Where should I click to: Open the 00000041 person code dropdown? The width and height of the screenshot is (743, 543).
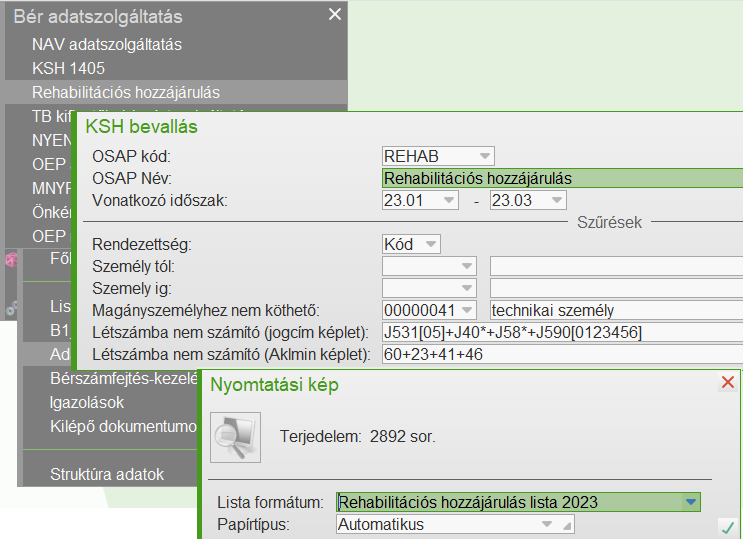click(x=467, y=310)
